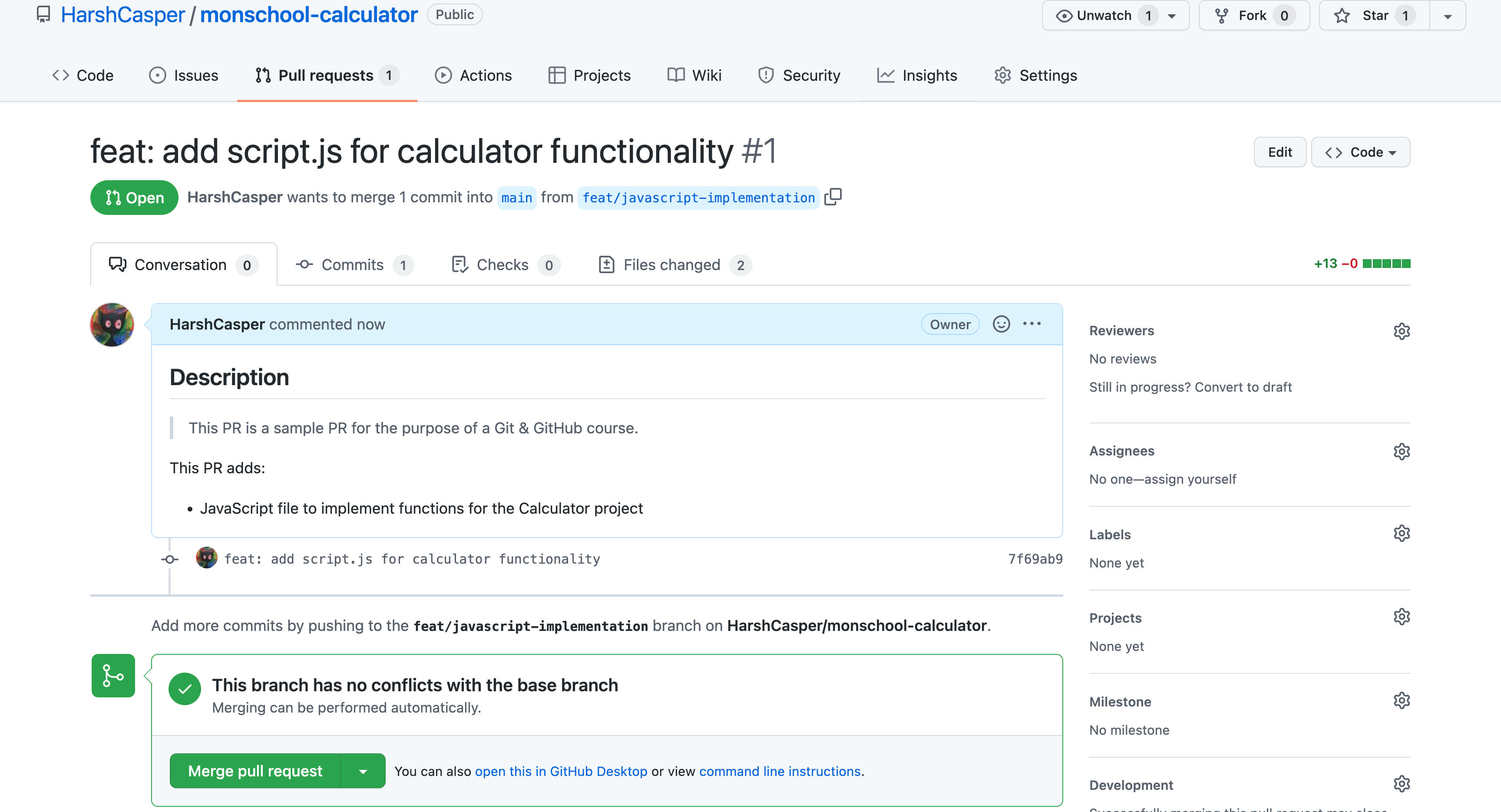Open the Projects repository tab
This screenshot has width=1501, height=812.
(x=590, y=75)
